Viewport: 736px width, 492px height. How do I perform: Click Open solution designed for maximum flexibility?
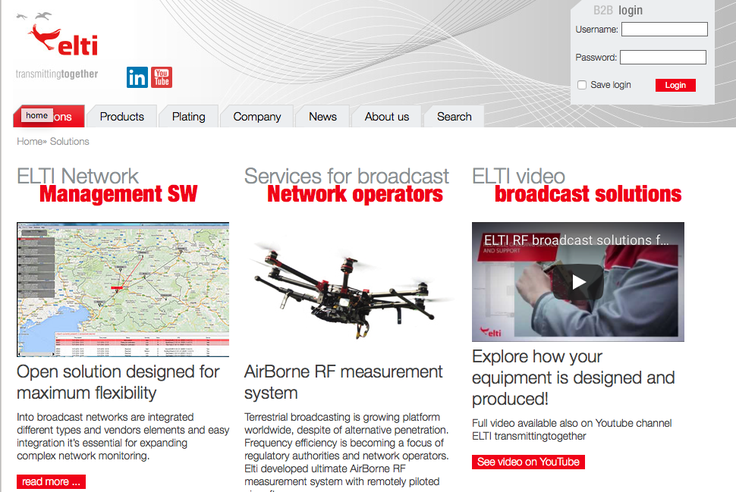[x=118, y=382]
